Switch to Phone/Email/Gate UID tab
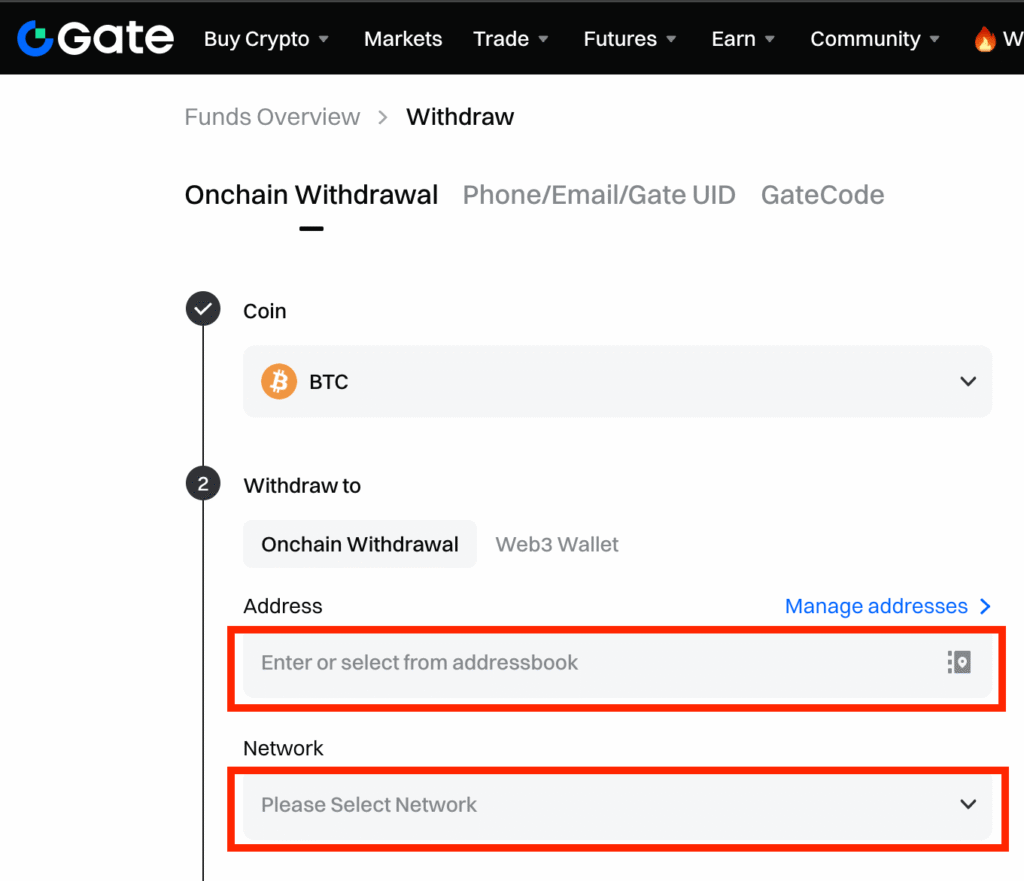Screen dimensions: 1024x881 (599, 195)
